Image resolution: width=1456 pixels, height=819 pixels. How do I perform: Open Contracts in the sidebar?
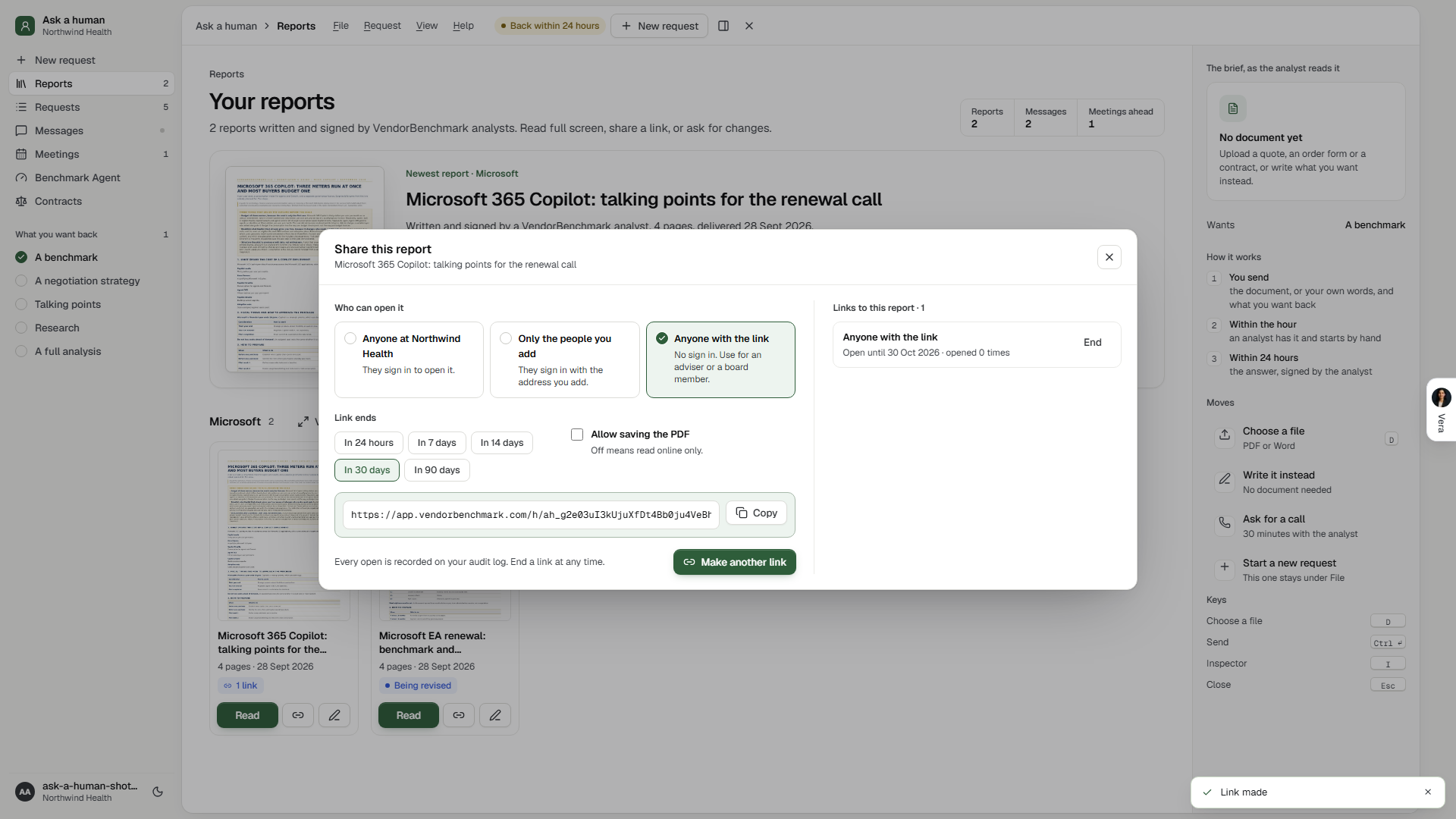tap(92, 201)
